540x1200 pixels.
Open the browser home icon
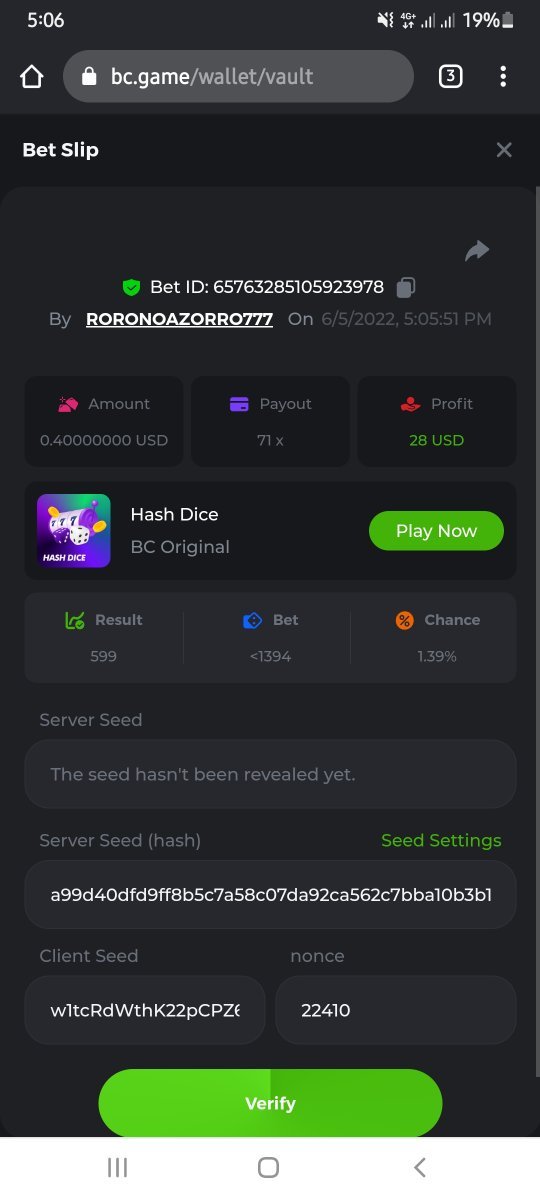coord(32,77)
